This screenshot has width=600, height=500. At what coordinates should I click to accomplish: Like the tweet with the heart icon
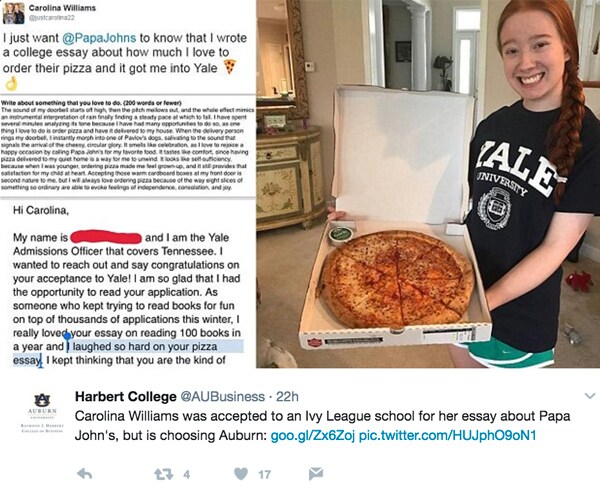coord(239,471)
